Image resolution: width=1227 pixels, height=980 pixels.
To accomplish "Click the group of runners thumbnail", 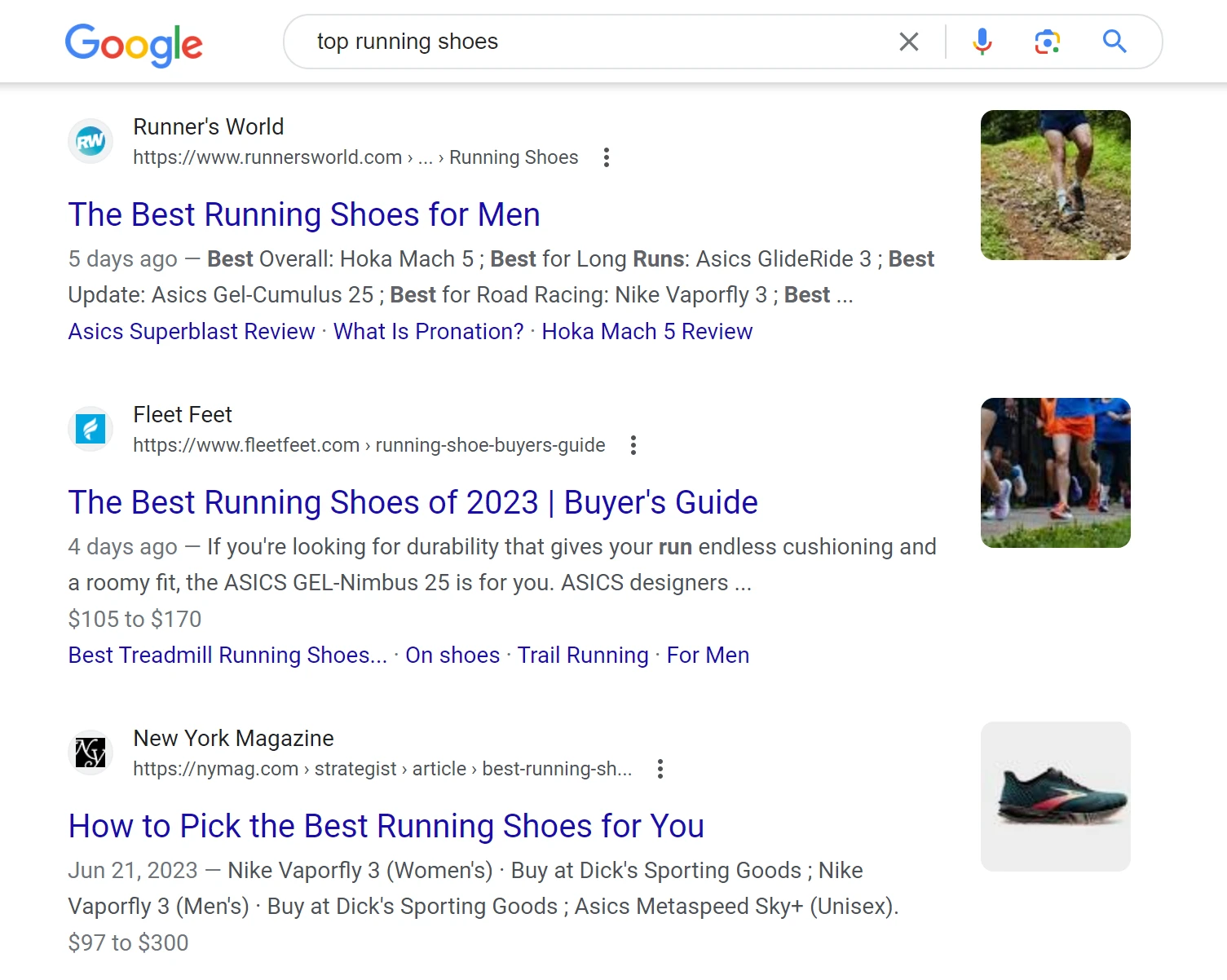I will coord(1056,473).
